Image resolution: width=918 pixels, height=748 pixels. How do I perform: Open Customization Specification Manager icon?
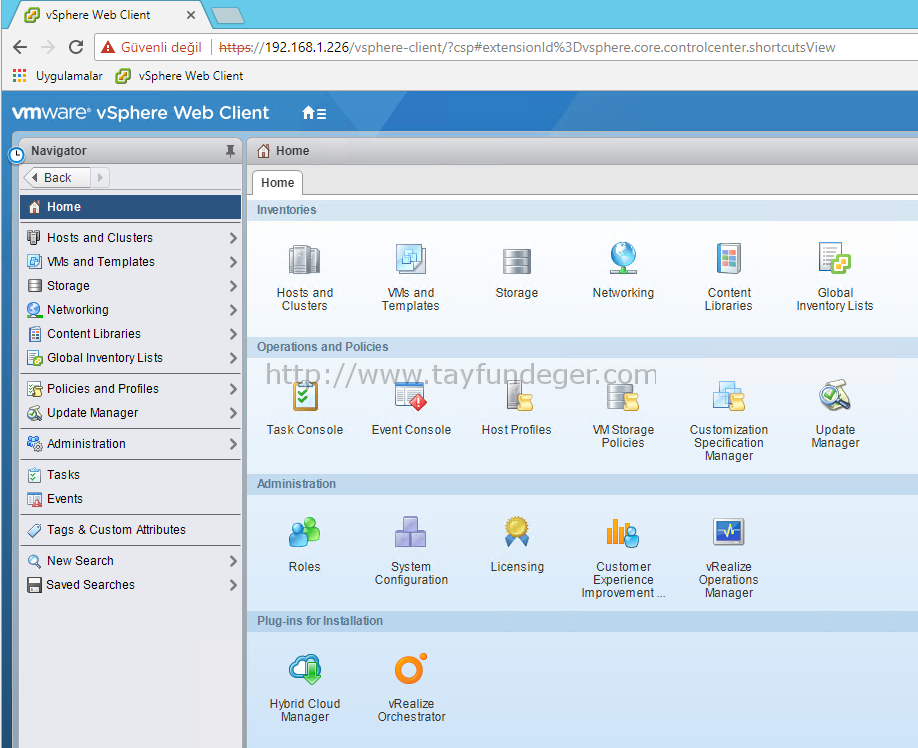[x=728, y=396]
